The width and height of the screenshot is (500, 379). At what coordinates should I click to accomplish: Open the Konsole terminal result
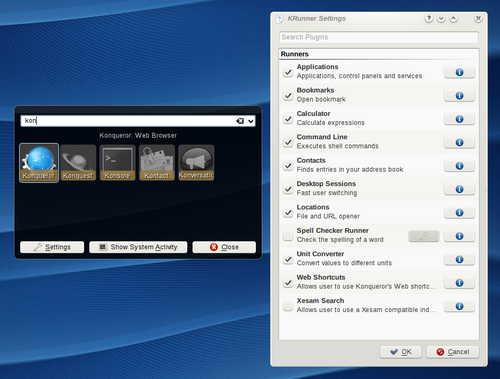117,163
